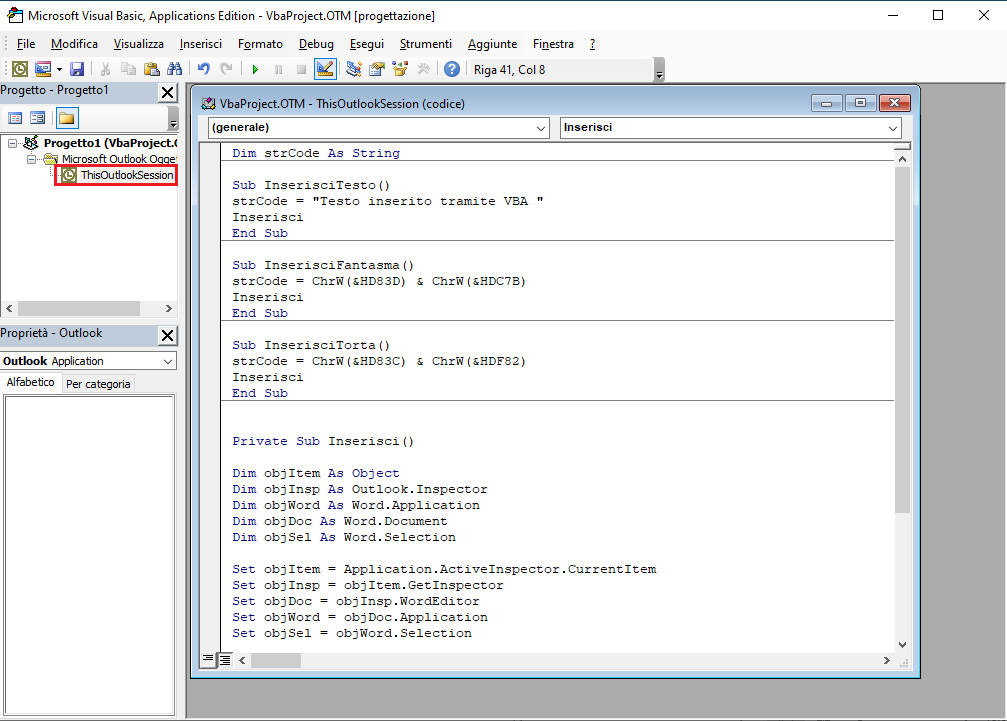Open the Esegui menu
The width and height of the screenshot is (1007, 721).
point(367,44)
